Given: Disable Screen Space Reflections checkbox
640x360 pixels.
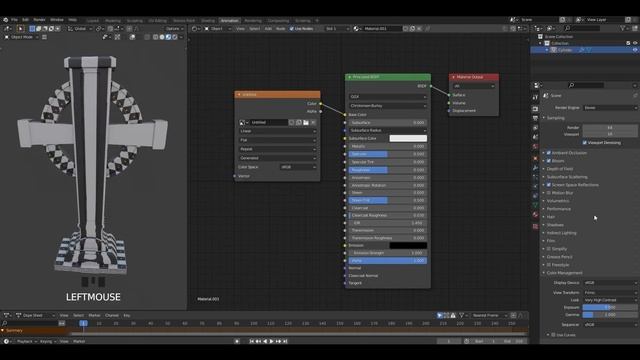Looking at the screenshot, I should pyautogui.click(x=549, y=185).
